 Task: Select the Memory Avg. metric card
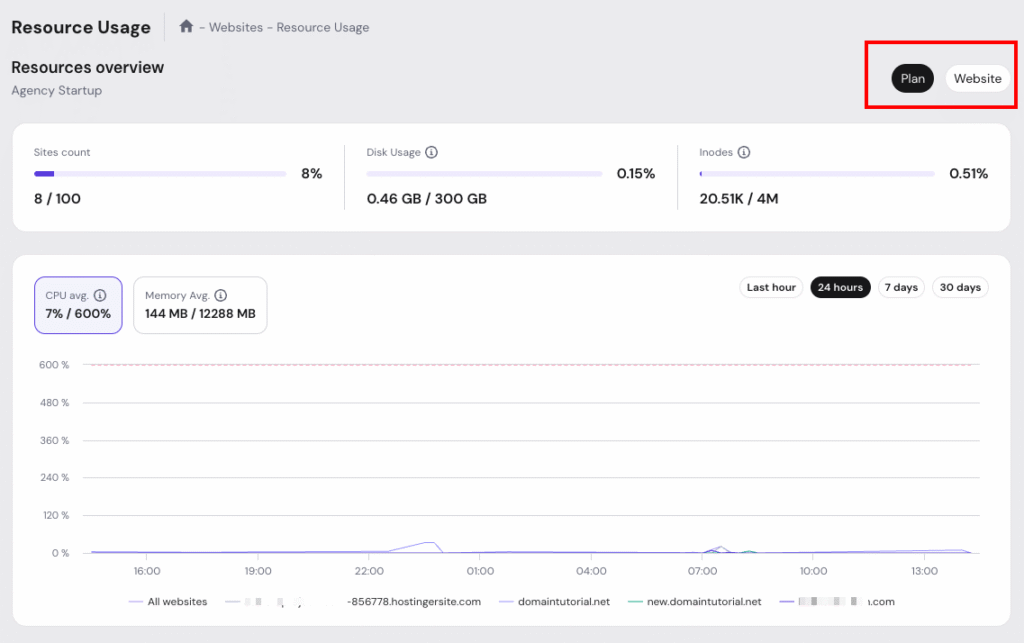pos(200,305)
